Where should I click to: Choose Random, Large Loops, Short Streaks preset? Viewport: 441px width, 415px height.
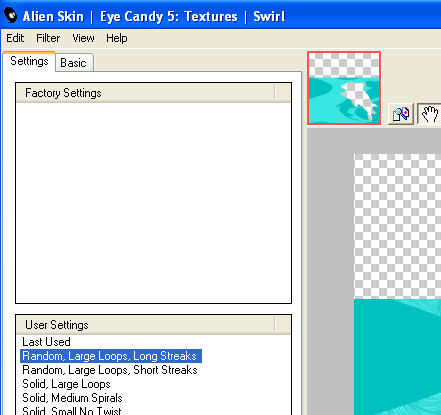[x=110, y=370]
